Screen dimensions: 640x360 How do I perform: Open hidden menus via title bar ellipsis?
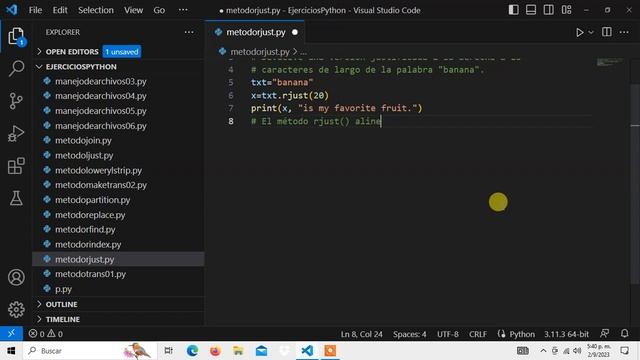tap(183, 10)
